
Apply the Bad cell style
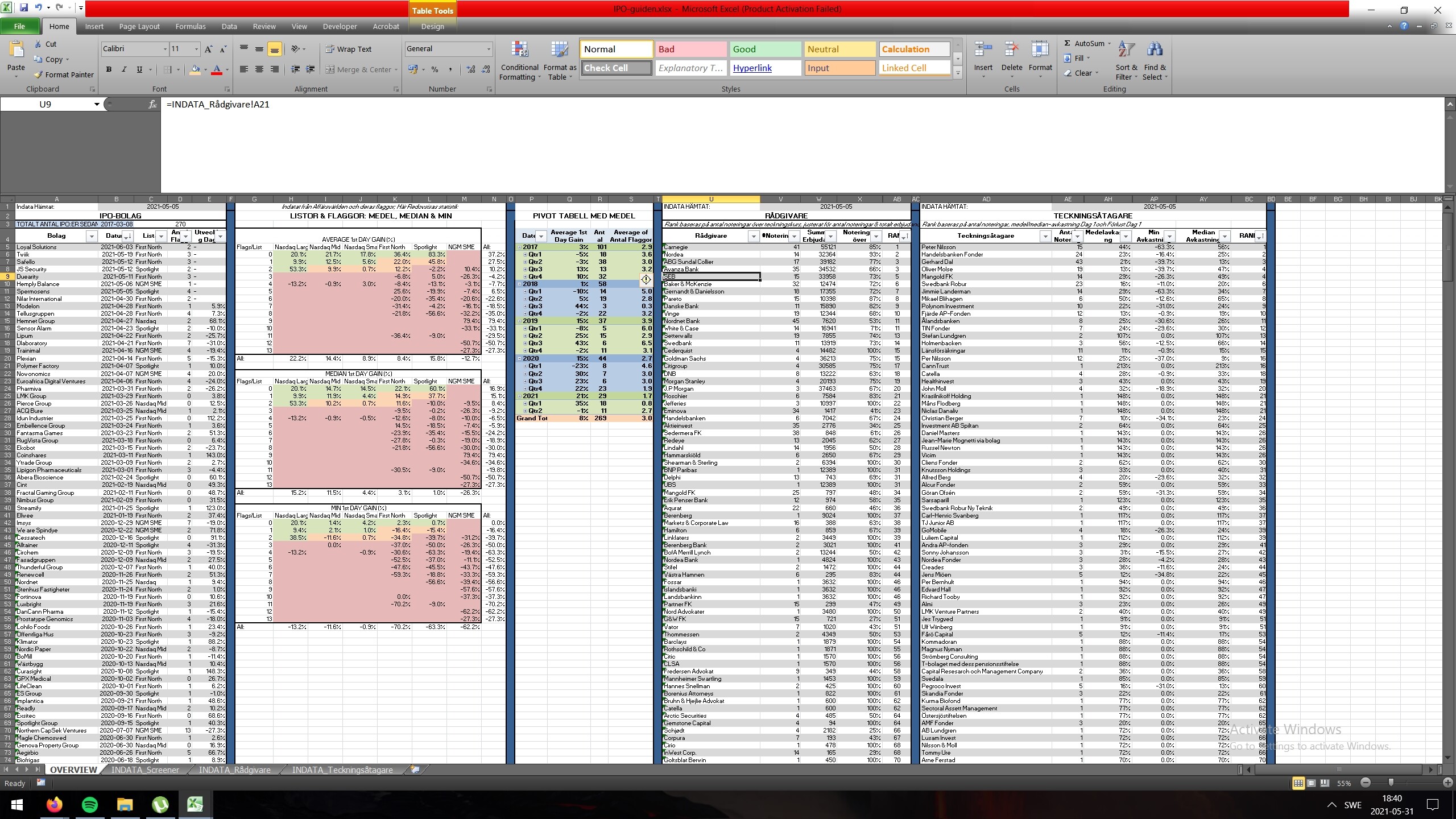tap(691, 49)
